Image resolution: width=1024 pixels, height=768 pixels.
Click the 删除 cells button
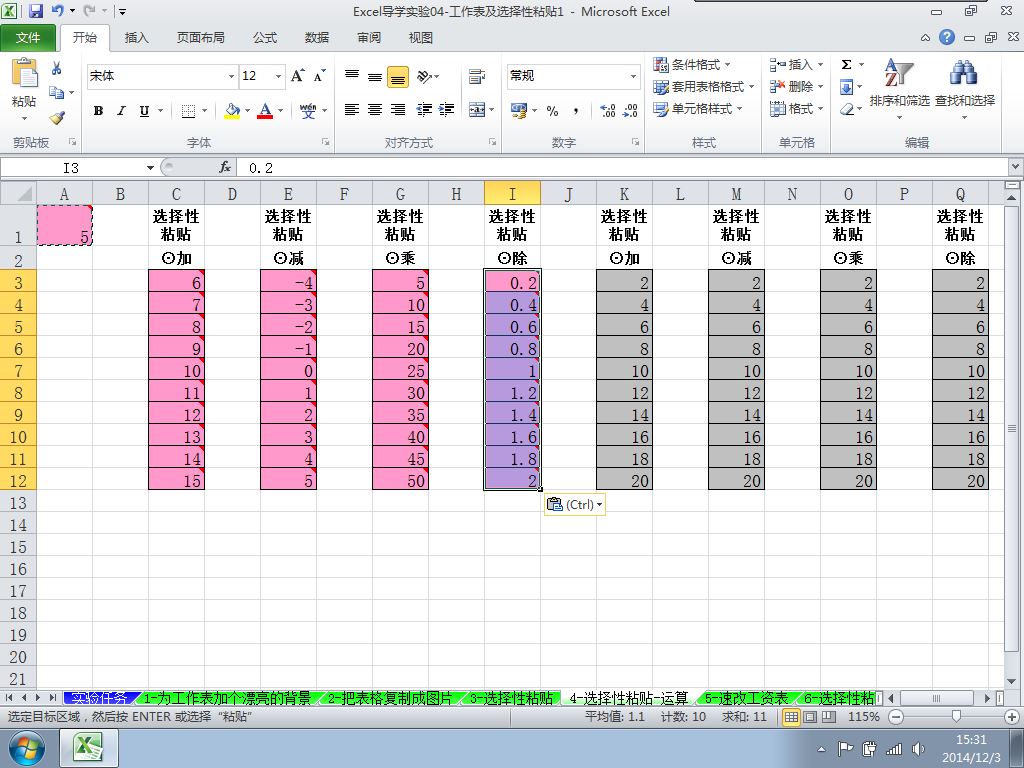tap(797, 87)
